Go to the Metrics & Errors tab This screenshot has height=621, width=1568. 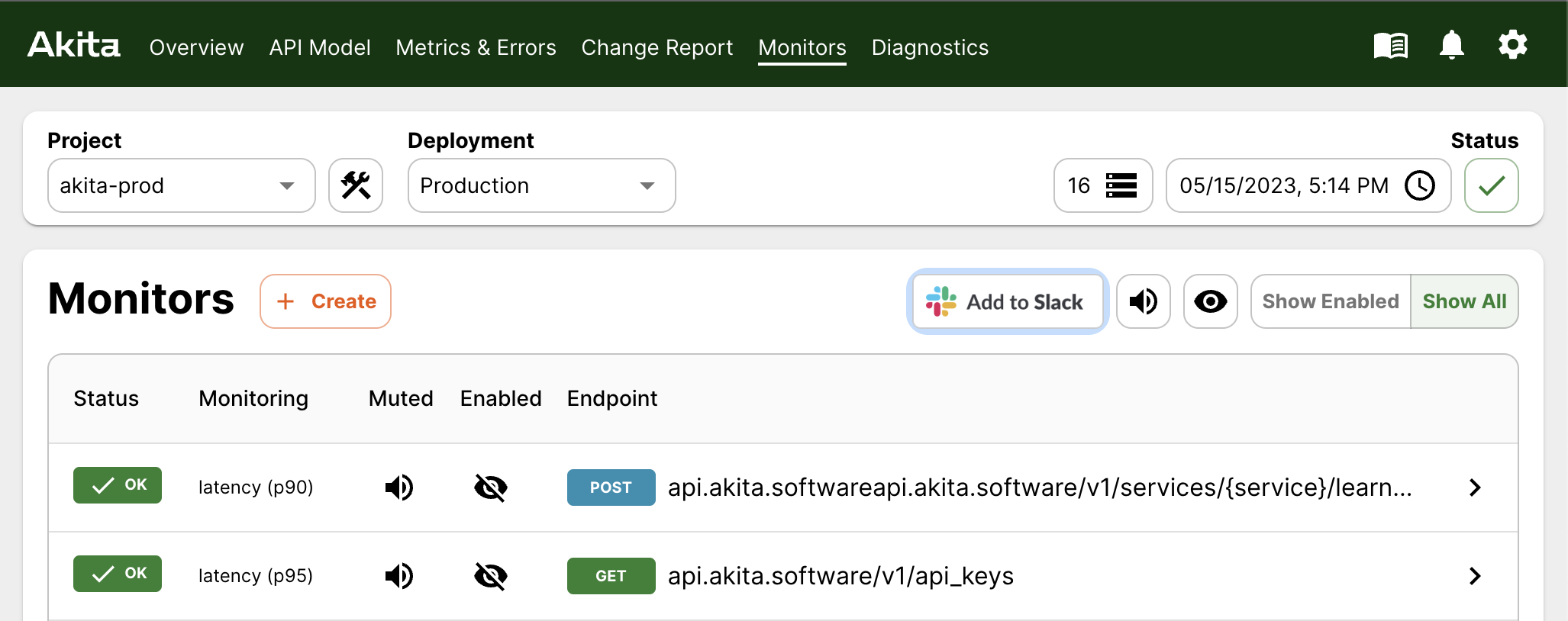(476, 47)
